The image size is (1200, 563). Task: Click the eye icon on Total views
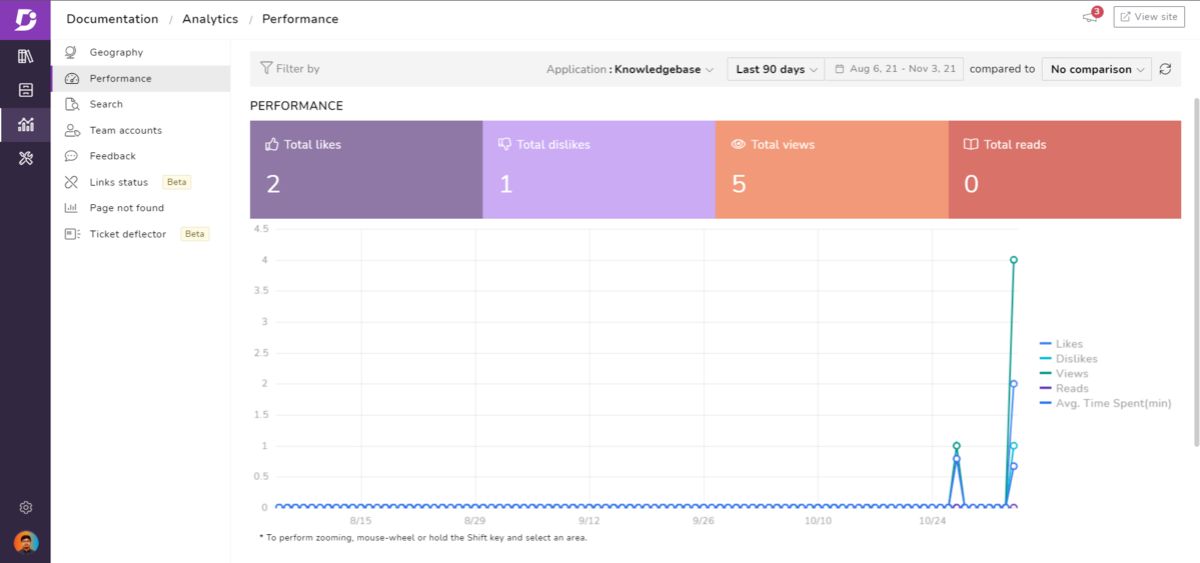tap(739, 144)
